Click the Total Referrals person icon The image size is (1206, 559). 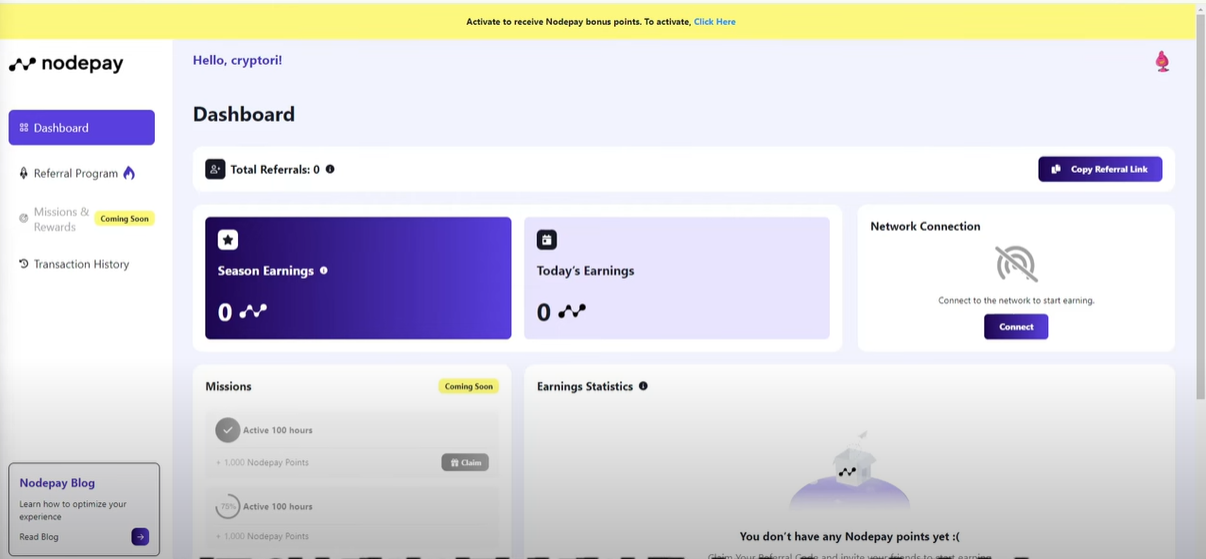[215, 169]
